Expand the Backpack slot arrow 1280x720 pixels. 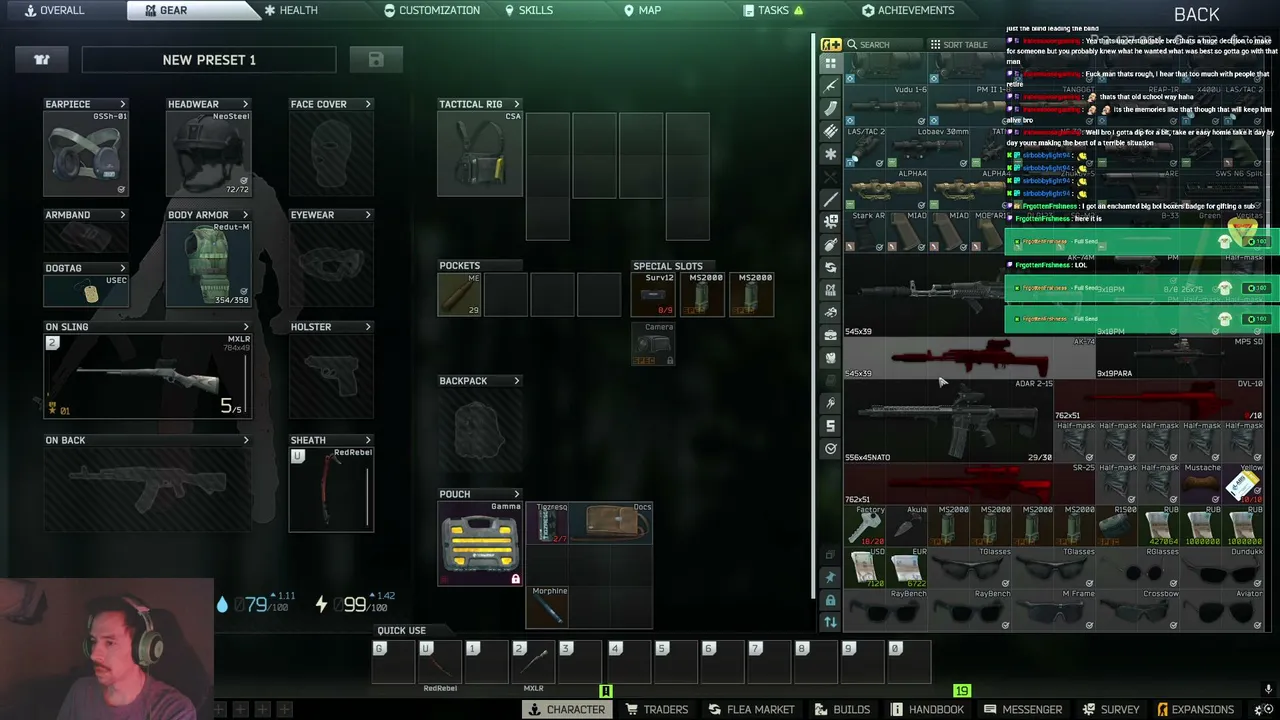pyautogui.click(x=516, y=381)
